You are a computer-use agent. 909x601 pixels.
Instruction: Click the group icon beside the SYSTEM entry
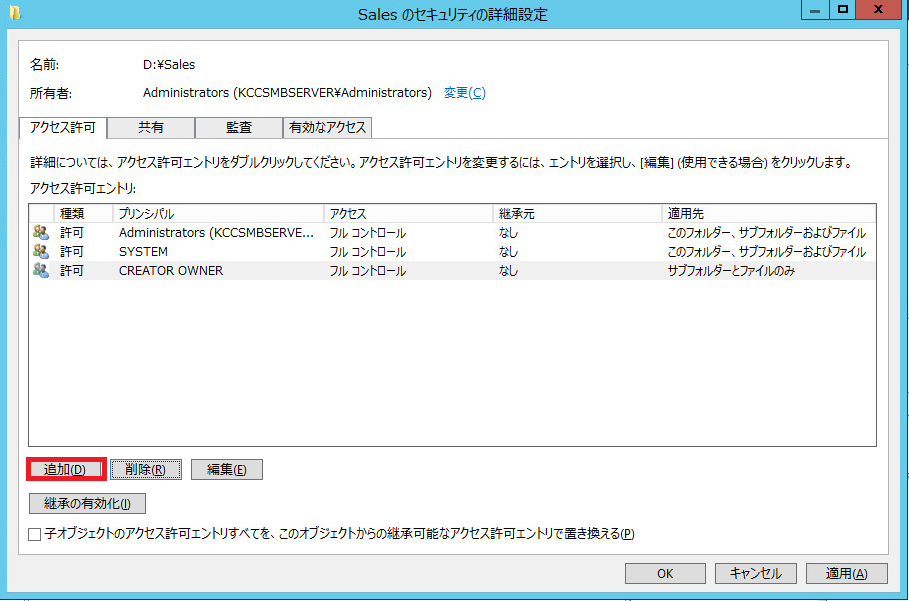(40, 251)
